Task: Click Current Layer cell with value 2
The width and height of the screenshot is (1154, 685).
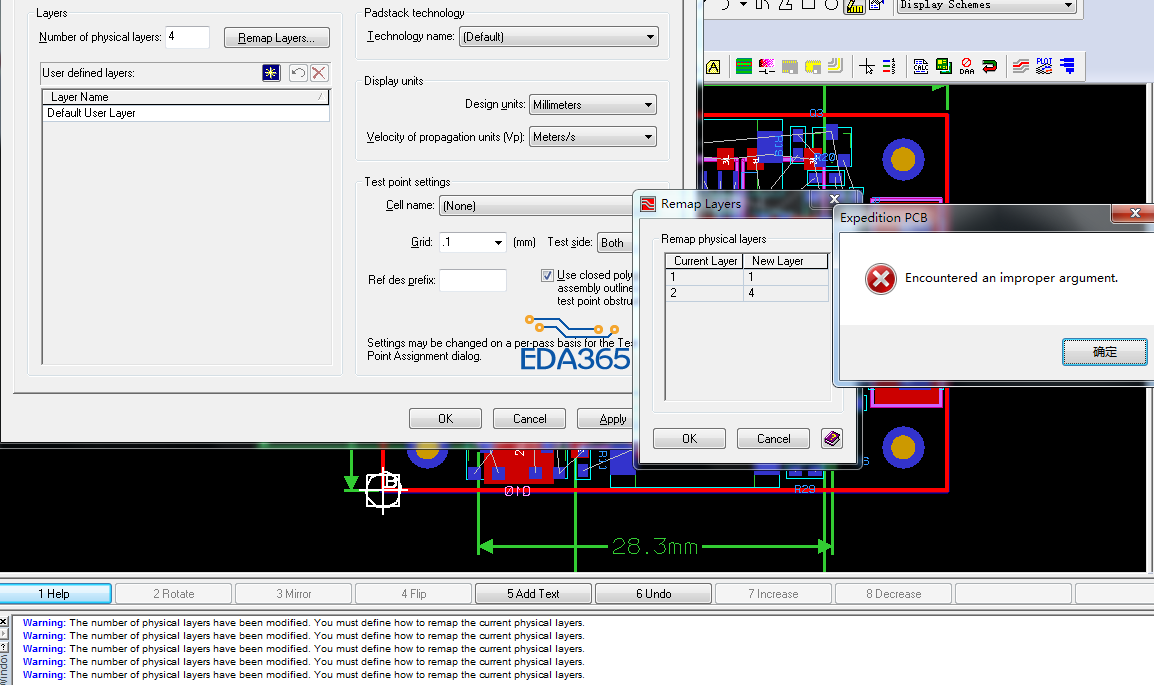Action: tap(704, 293)
